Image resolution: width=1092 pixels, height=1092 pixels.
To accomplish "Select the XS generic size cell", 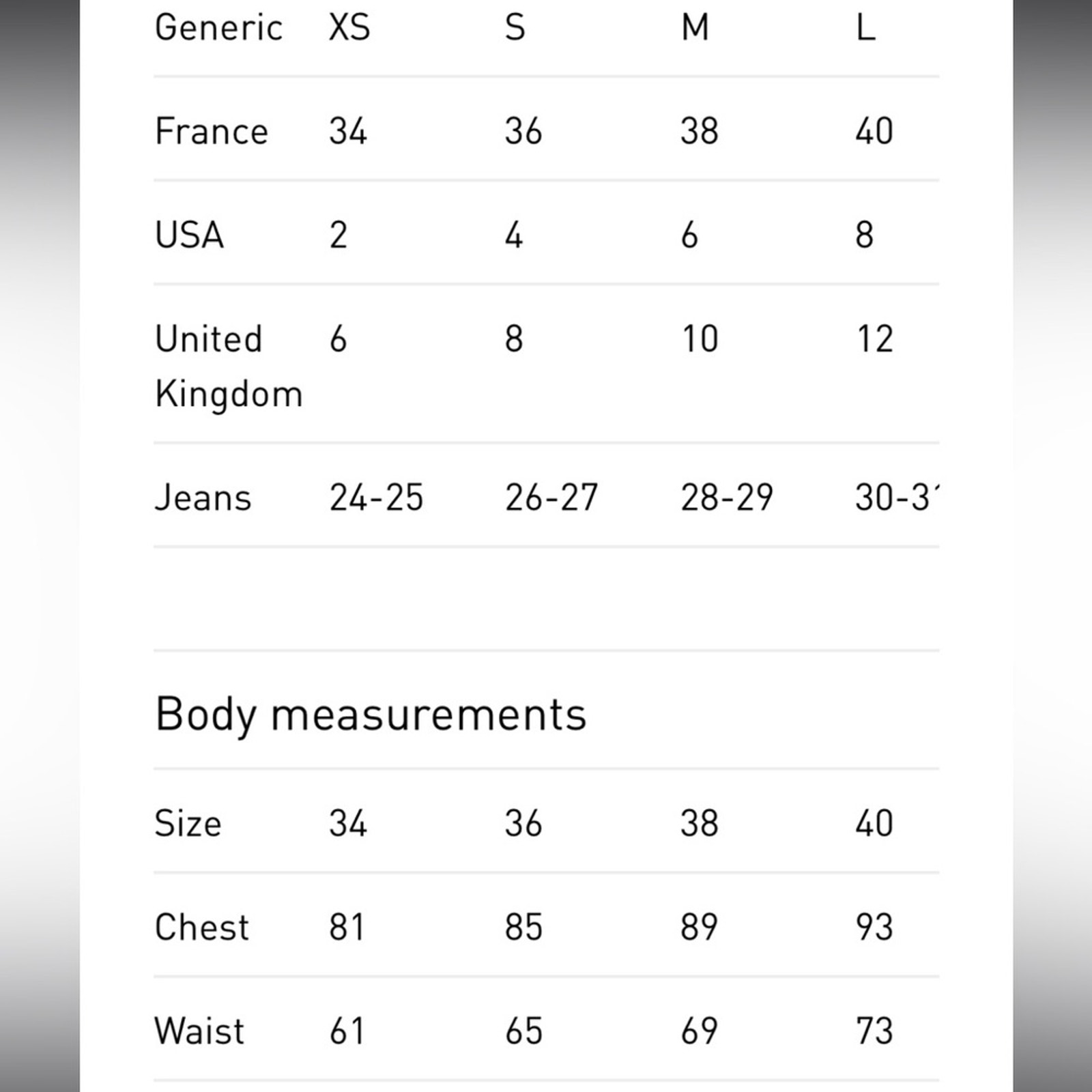I will (x=349, y=28).
